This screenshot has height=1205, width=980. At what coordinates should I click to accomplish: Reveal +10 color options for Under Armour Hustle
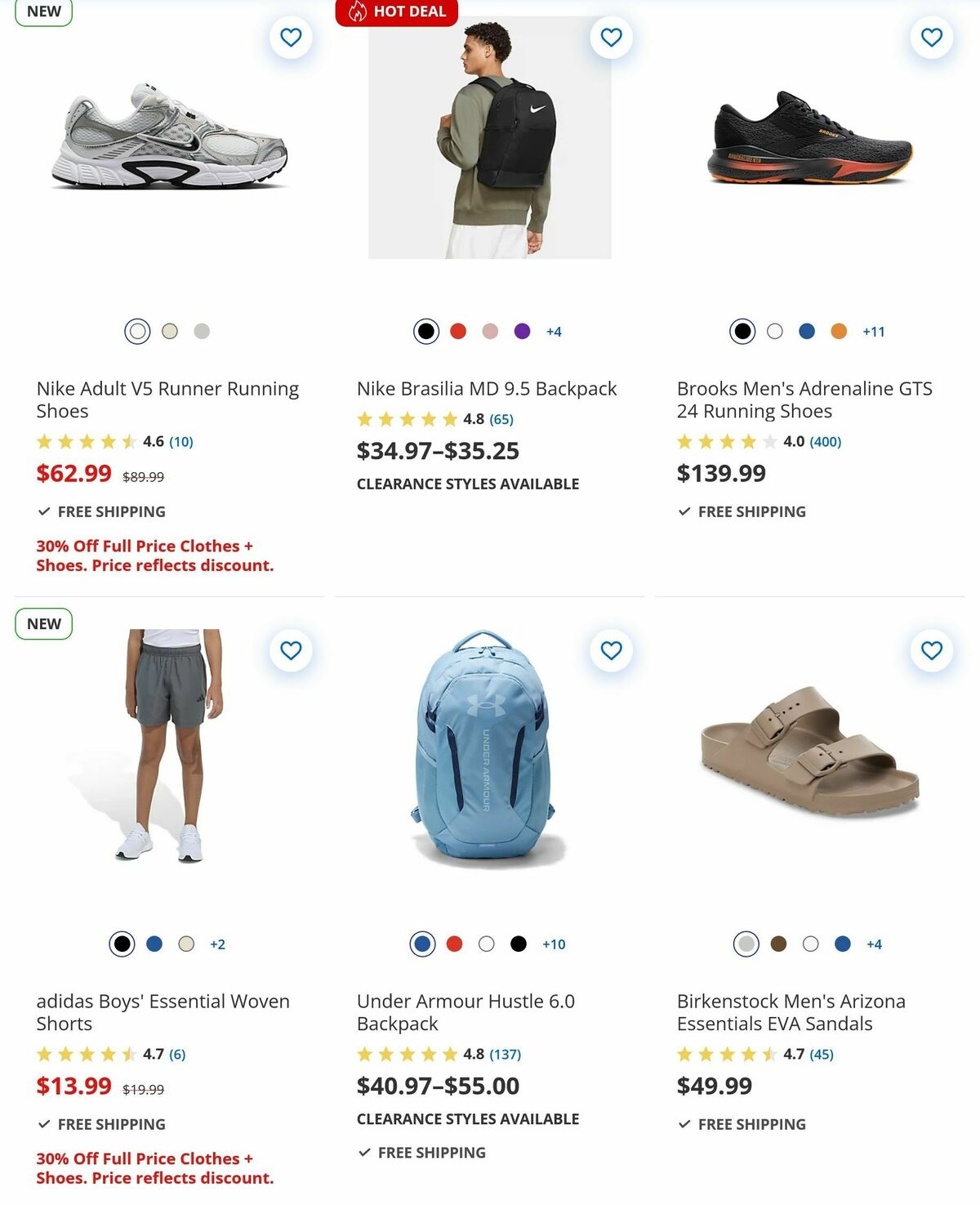[x=555, y=944]
